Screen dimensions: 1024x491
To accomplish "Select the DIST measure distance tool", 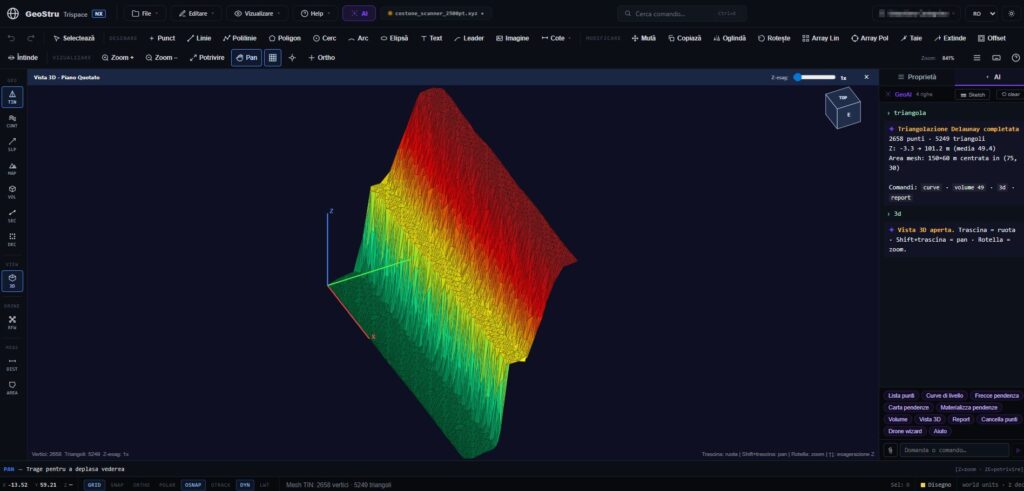I will [12, 364].
